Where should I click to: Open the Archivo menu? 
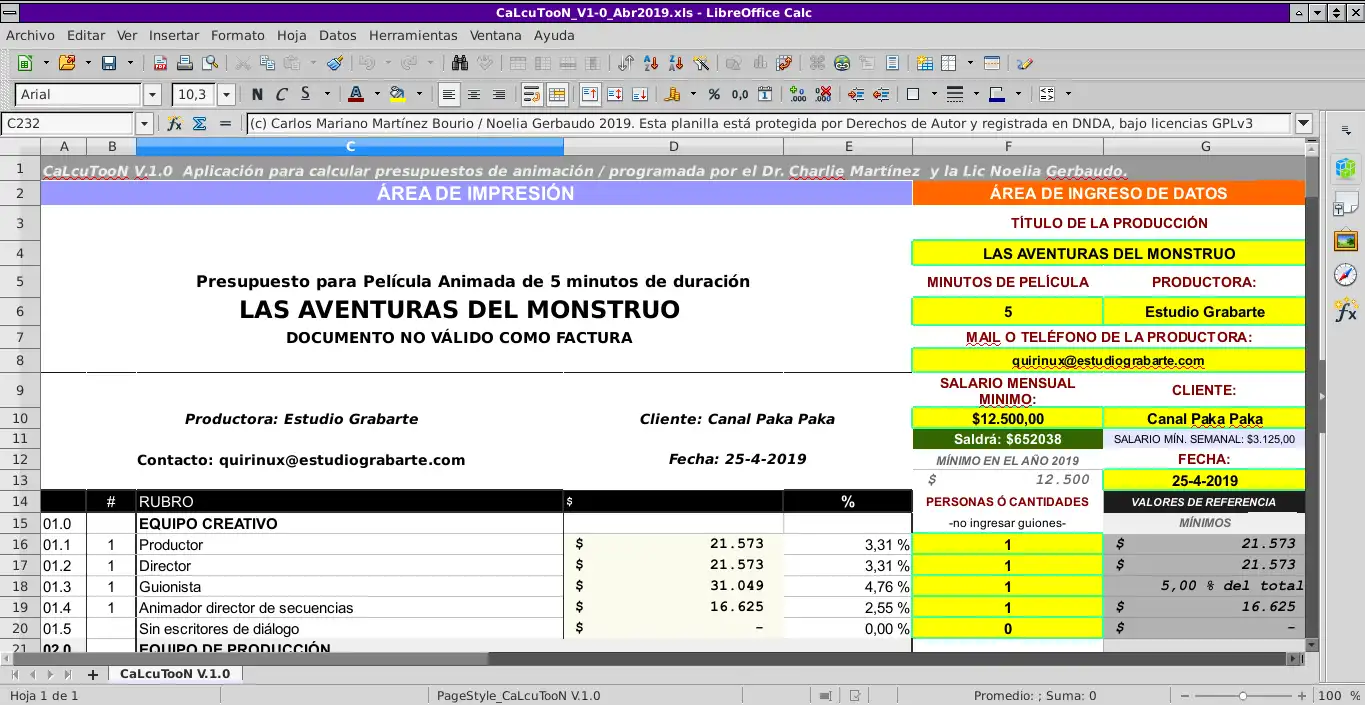pos(30,35)
